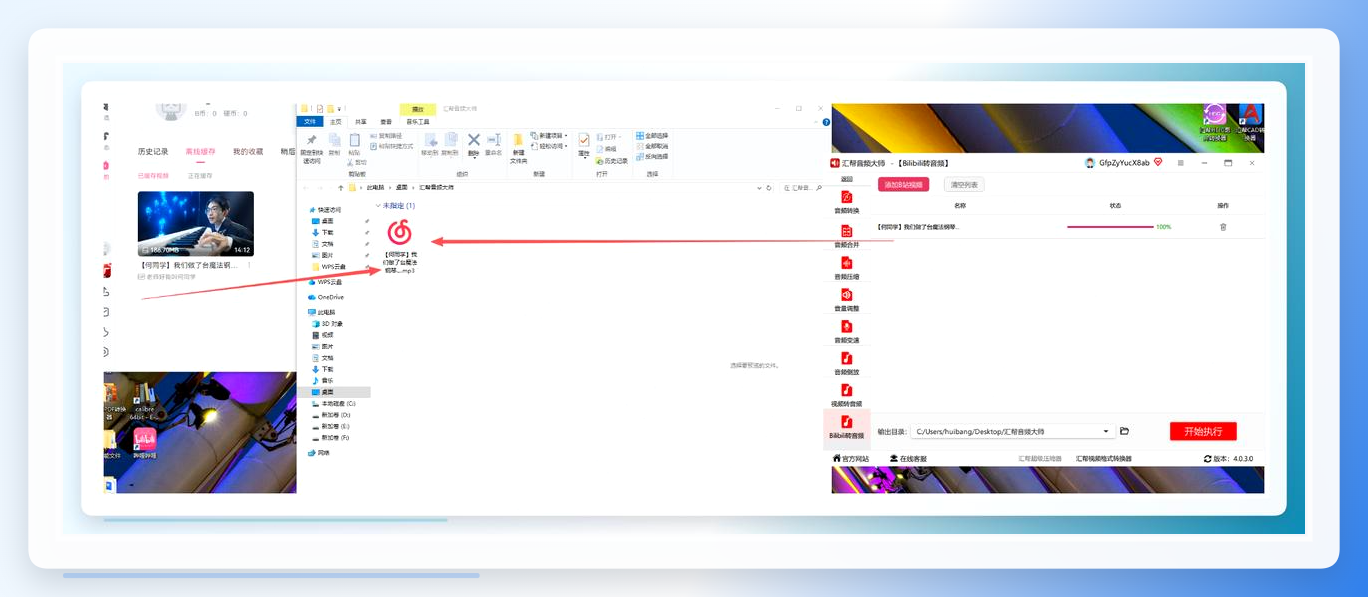
Task: Refresh the Explorer address bar
Action: (769, 187)
